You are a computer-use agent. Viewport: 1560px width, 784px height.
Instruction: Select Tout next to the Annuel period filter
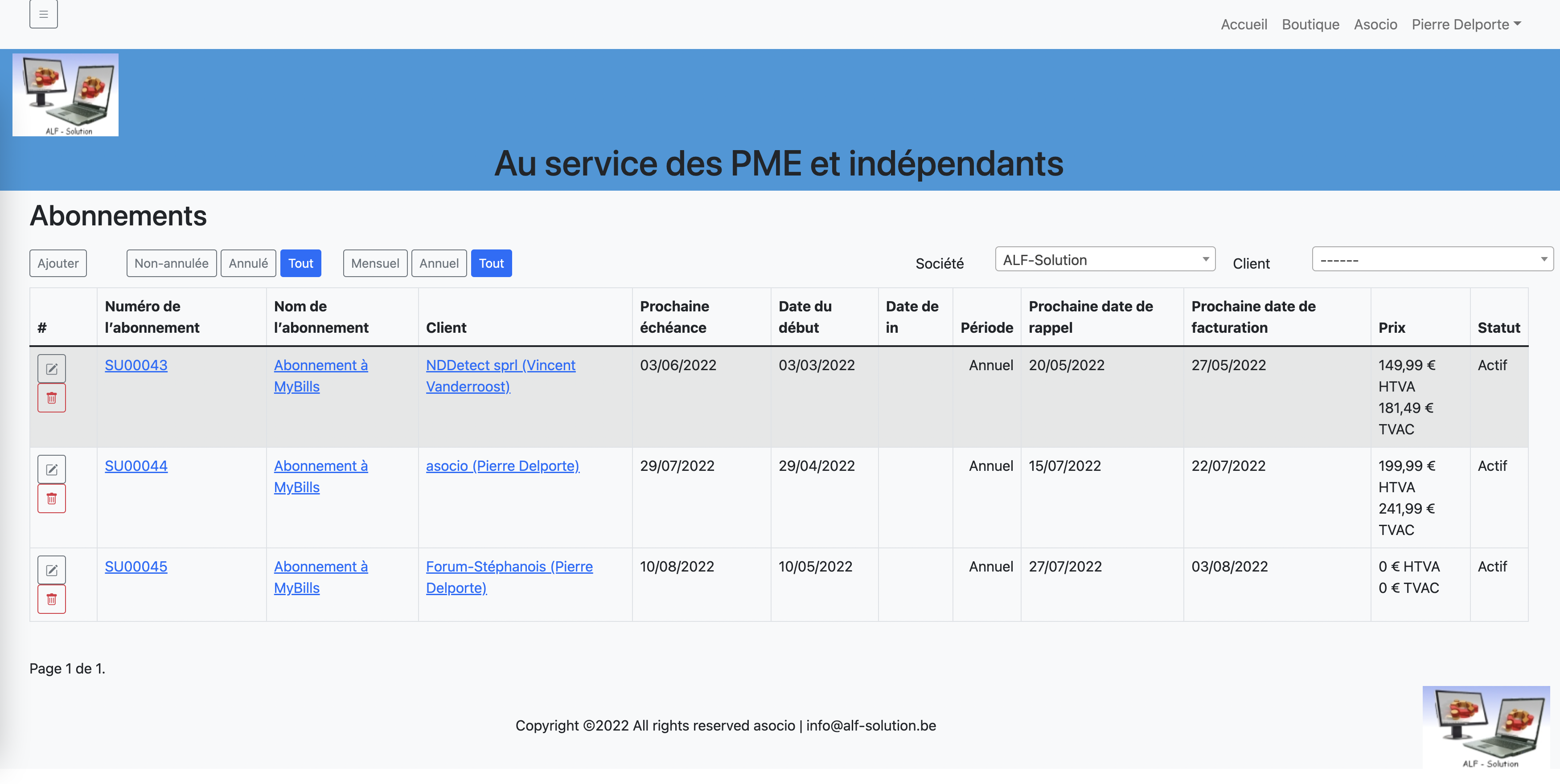(x=491, y=263)
